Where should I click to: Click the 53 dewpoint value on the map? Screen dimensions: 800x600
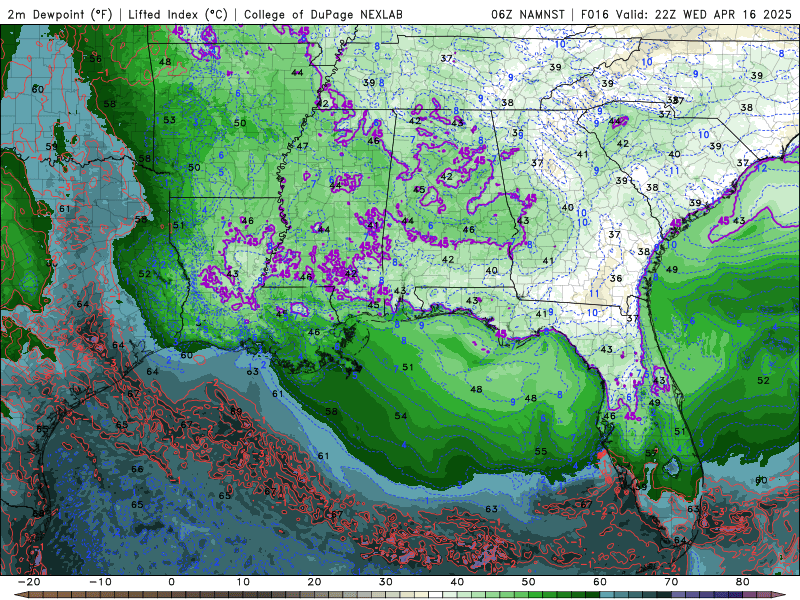(x=169, y=120)
